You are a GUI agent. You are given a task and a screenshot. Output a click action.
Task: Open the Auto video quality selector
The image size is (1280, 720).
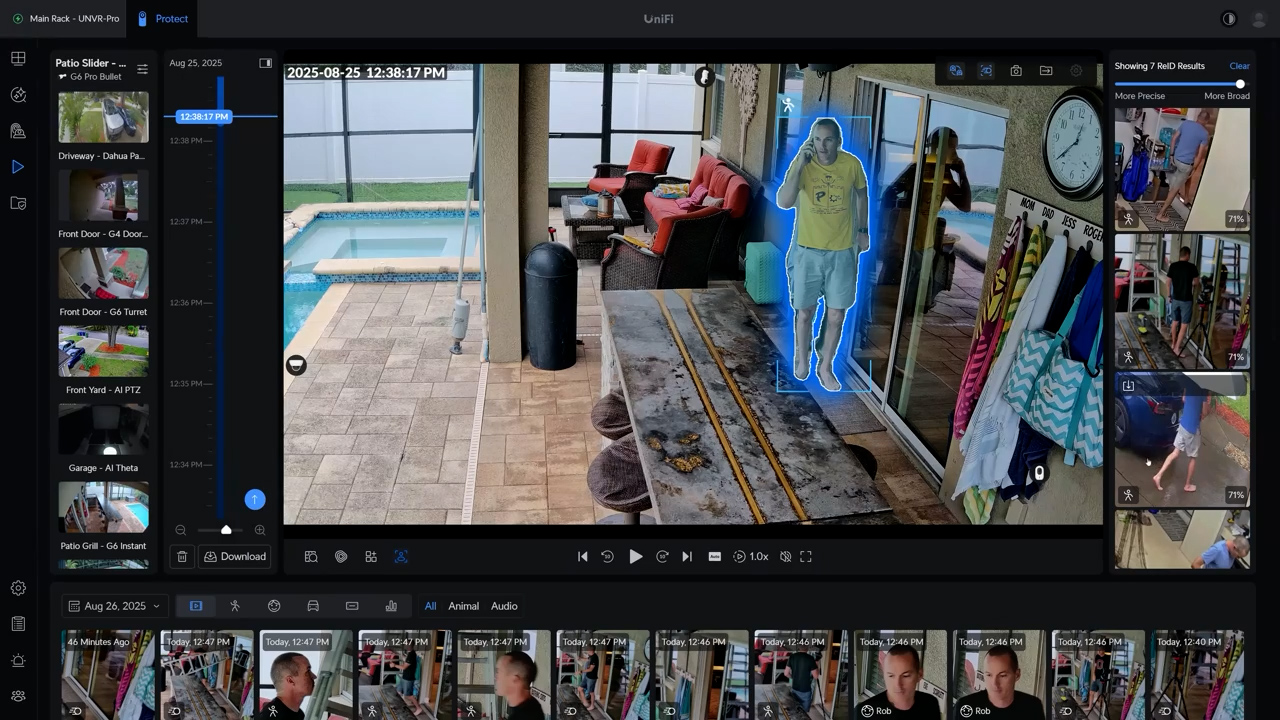click(715, 557)
